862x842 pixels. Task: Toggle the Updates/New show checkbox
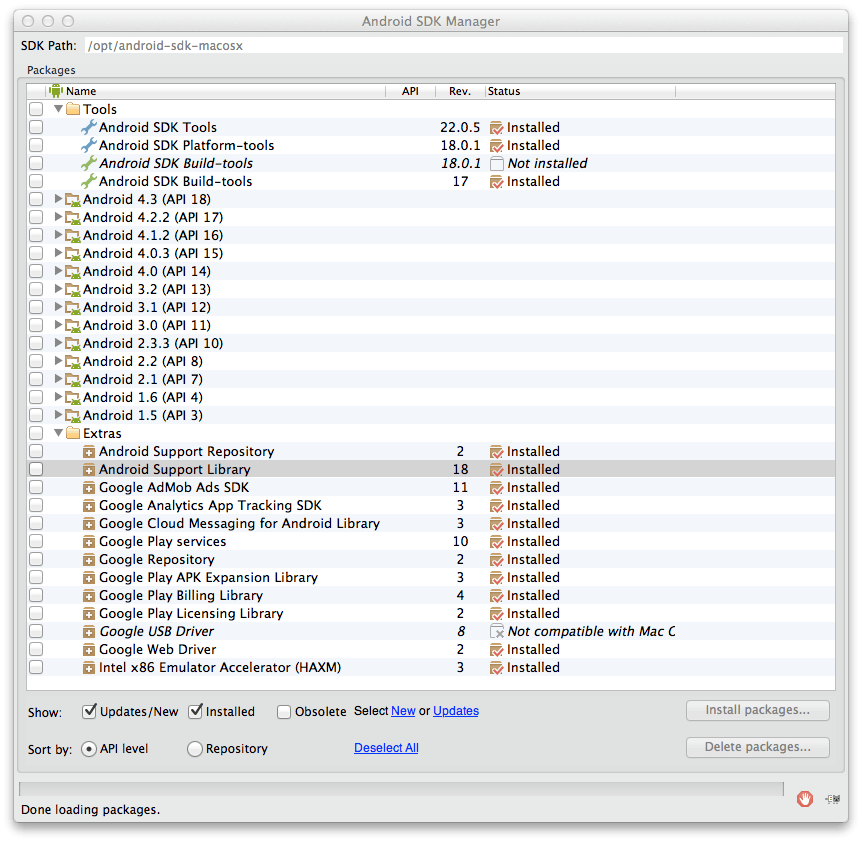pyautogui.click(x=89, y=711)
